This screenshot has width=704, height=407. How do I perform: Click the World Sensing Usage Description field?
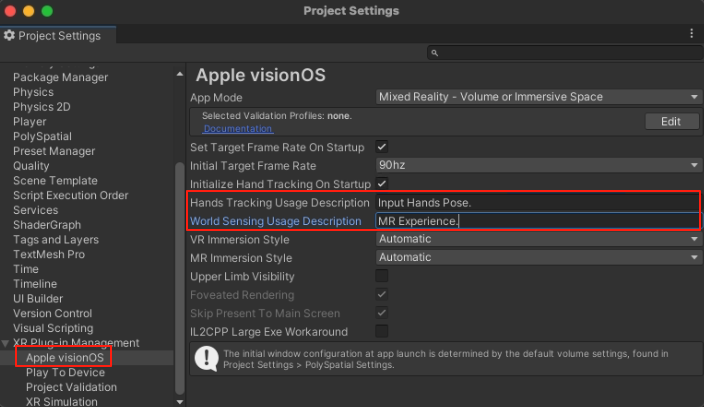click(537, 221)
